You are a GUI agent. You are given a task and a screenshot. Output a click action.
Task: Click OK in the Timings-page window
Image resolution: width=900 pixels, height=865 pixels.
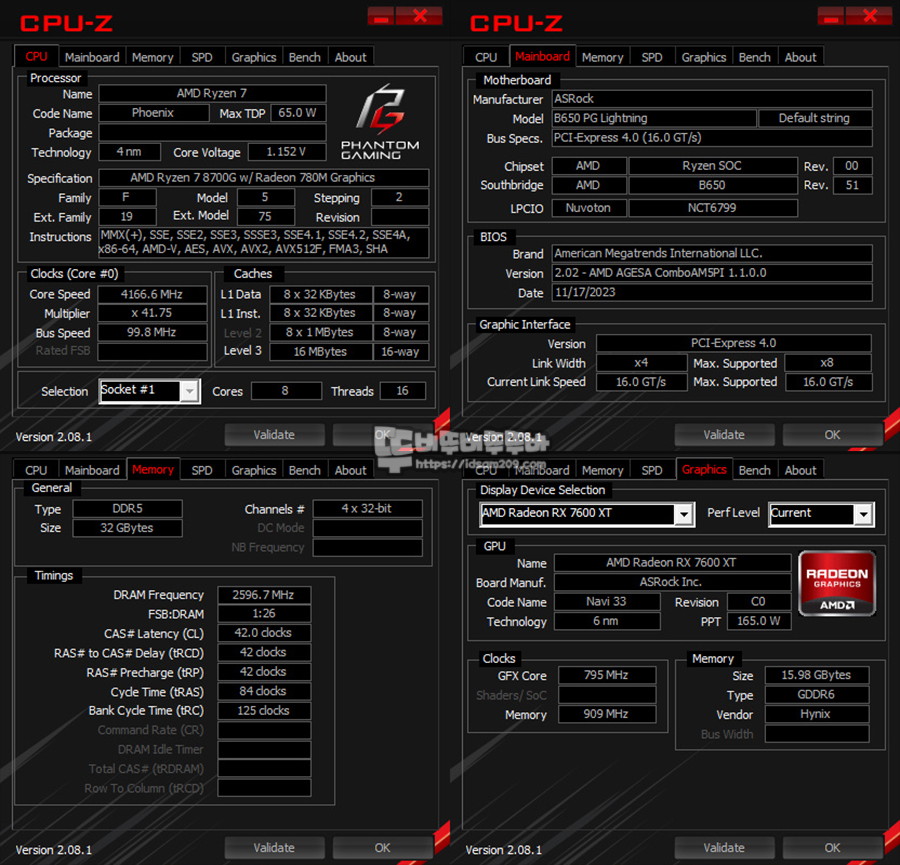pyautogui.click(x=382, y=848)
